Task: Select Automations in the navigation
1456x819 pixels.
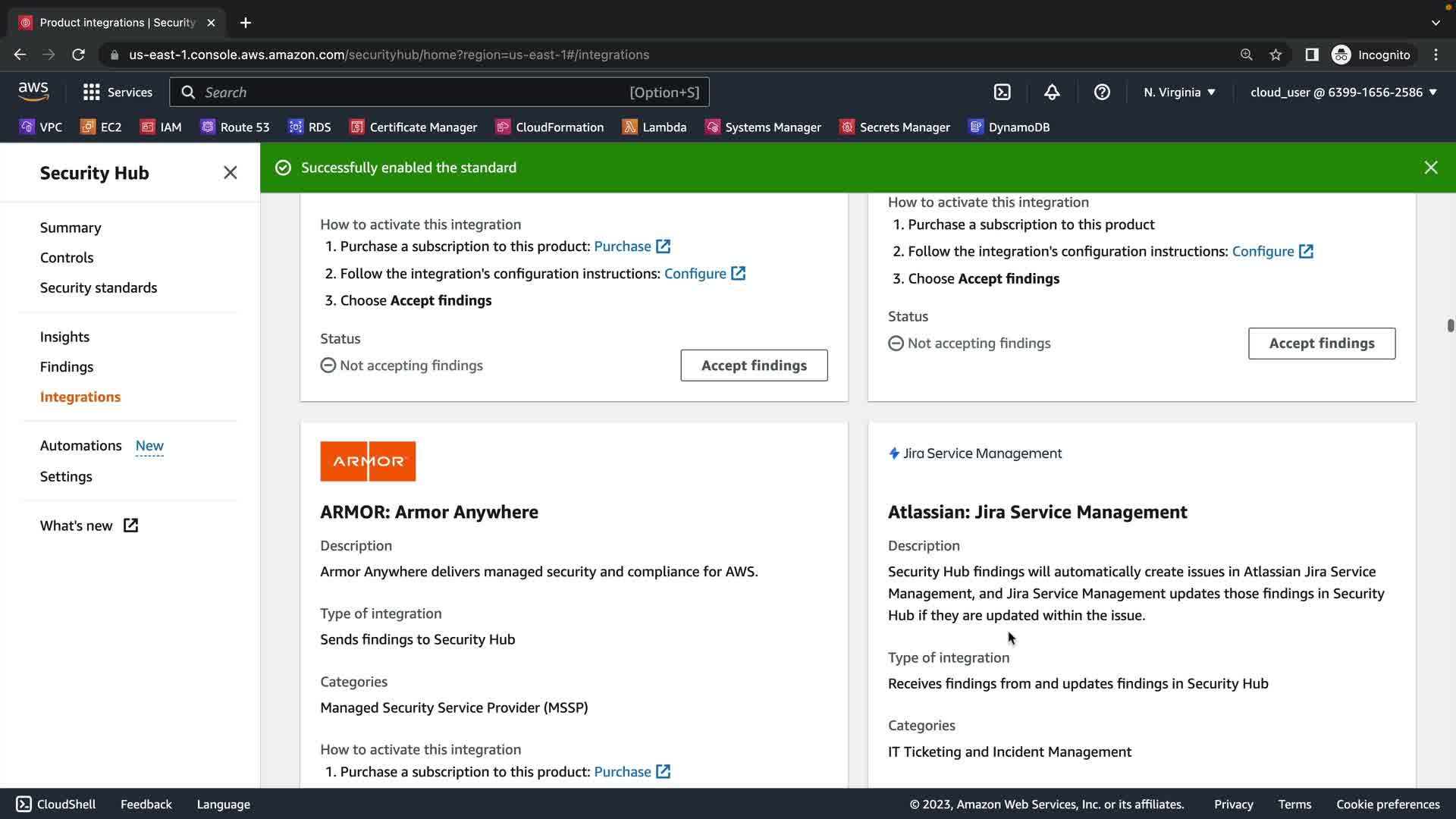Action: 81,446
